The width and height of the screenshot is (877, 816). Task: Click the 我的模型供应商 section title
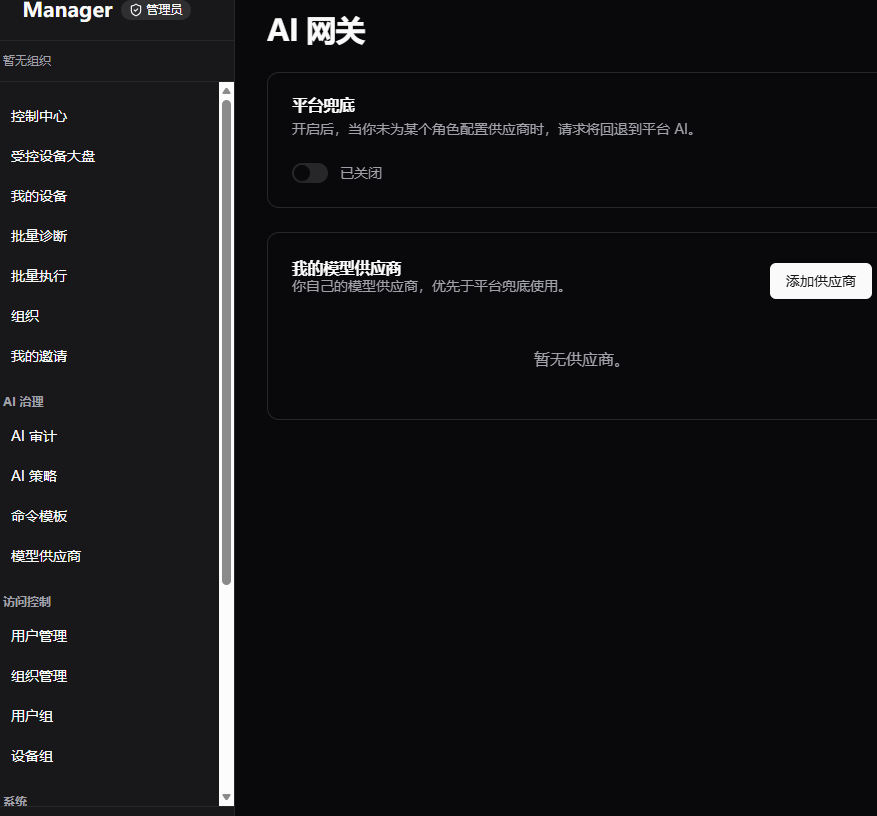coord(347,268)
